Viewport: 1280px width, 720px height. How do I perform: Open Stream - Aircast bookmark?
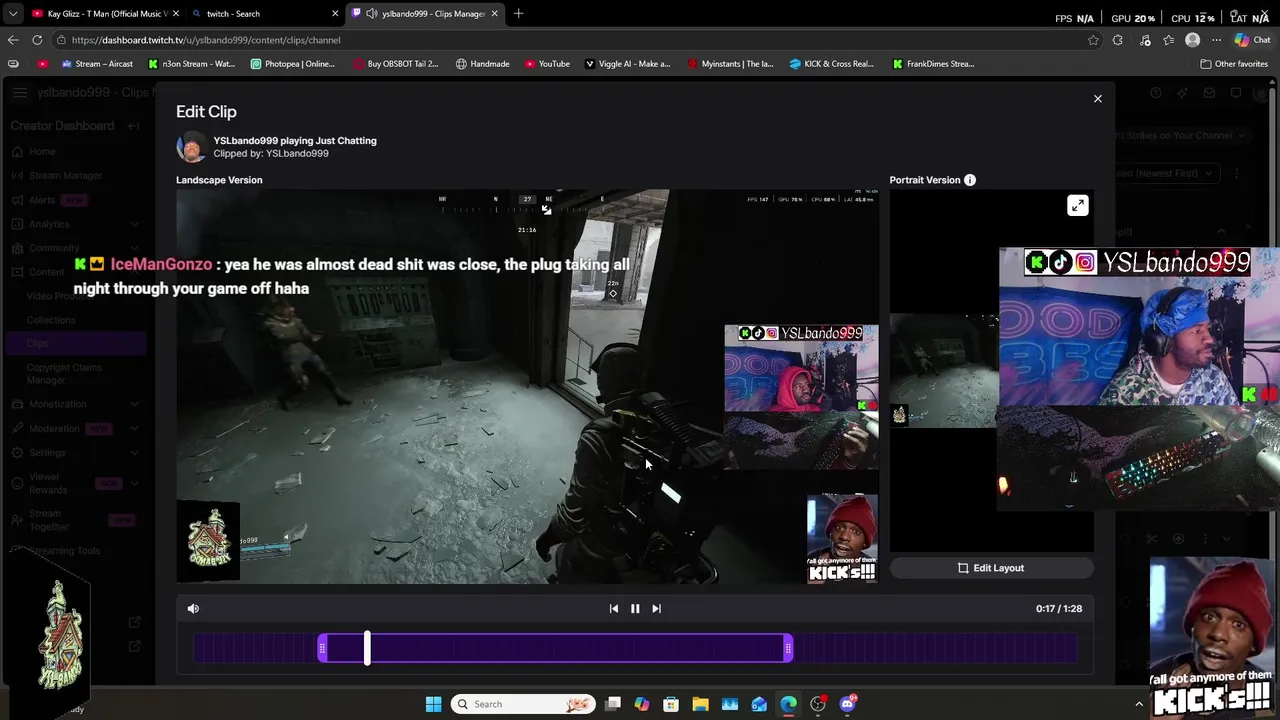97,63
